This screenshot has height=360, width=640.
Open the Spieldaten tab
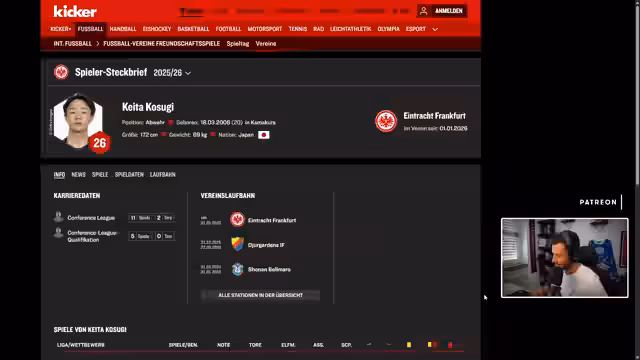(129, 174)
